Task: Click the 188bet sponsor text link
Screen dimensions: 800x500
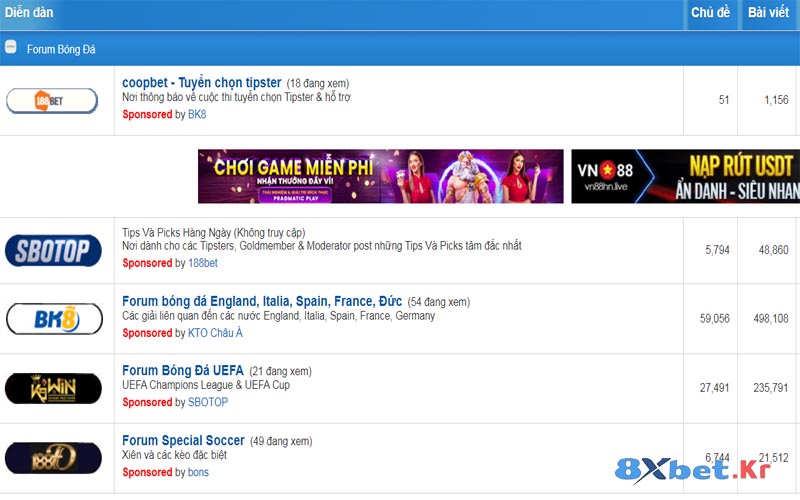Action: coord(203,263)
